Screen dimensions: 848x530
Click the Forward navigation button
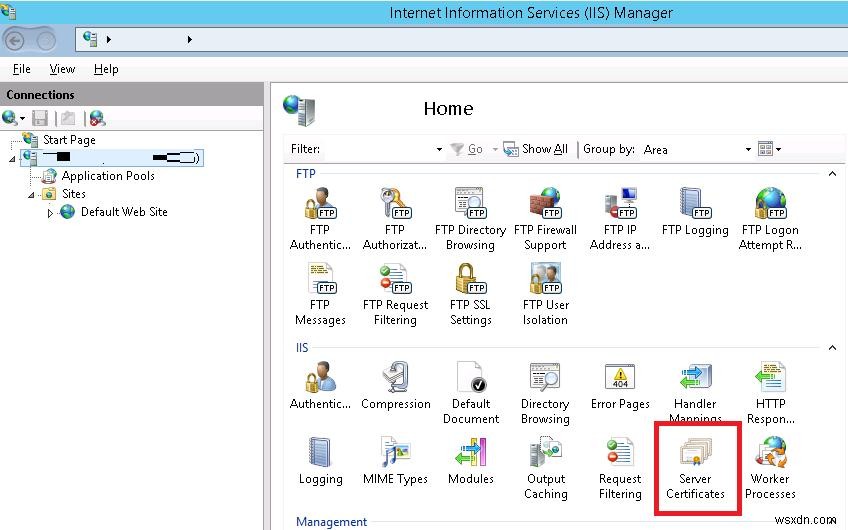point(46,40)
